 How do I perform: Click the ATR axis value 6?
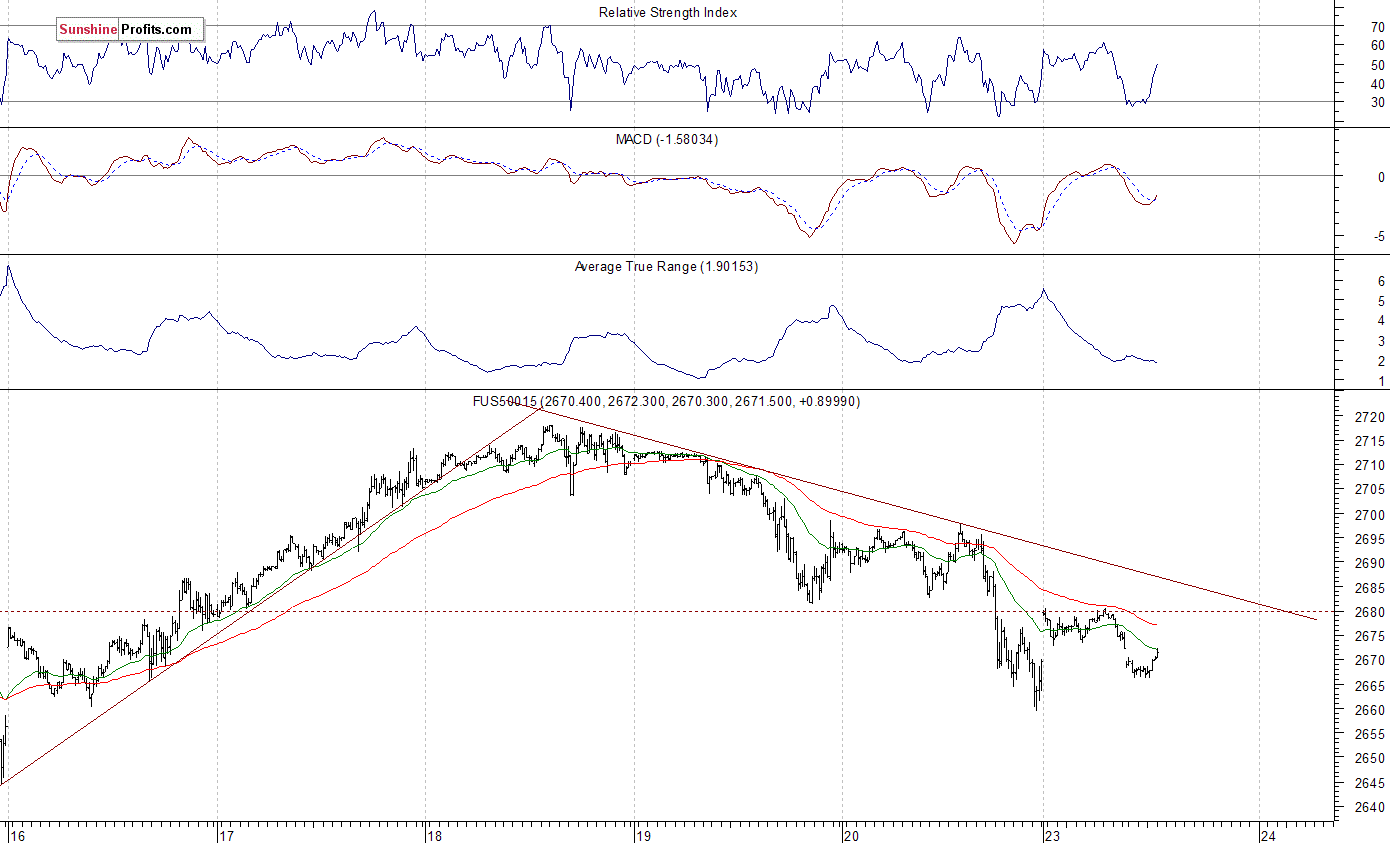1381,282
